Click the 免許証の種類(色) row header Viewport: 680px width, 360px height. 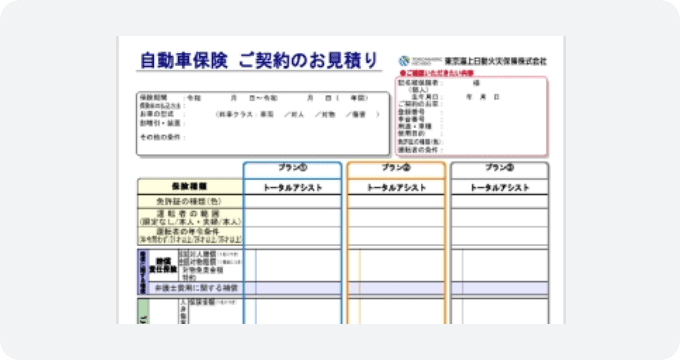coord(190,202)
